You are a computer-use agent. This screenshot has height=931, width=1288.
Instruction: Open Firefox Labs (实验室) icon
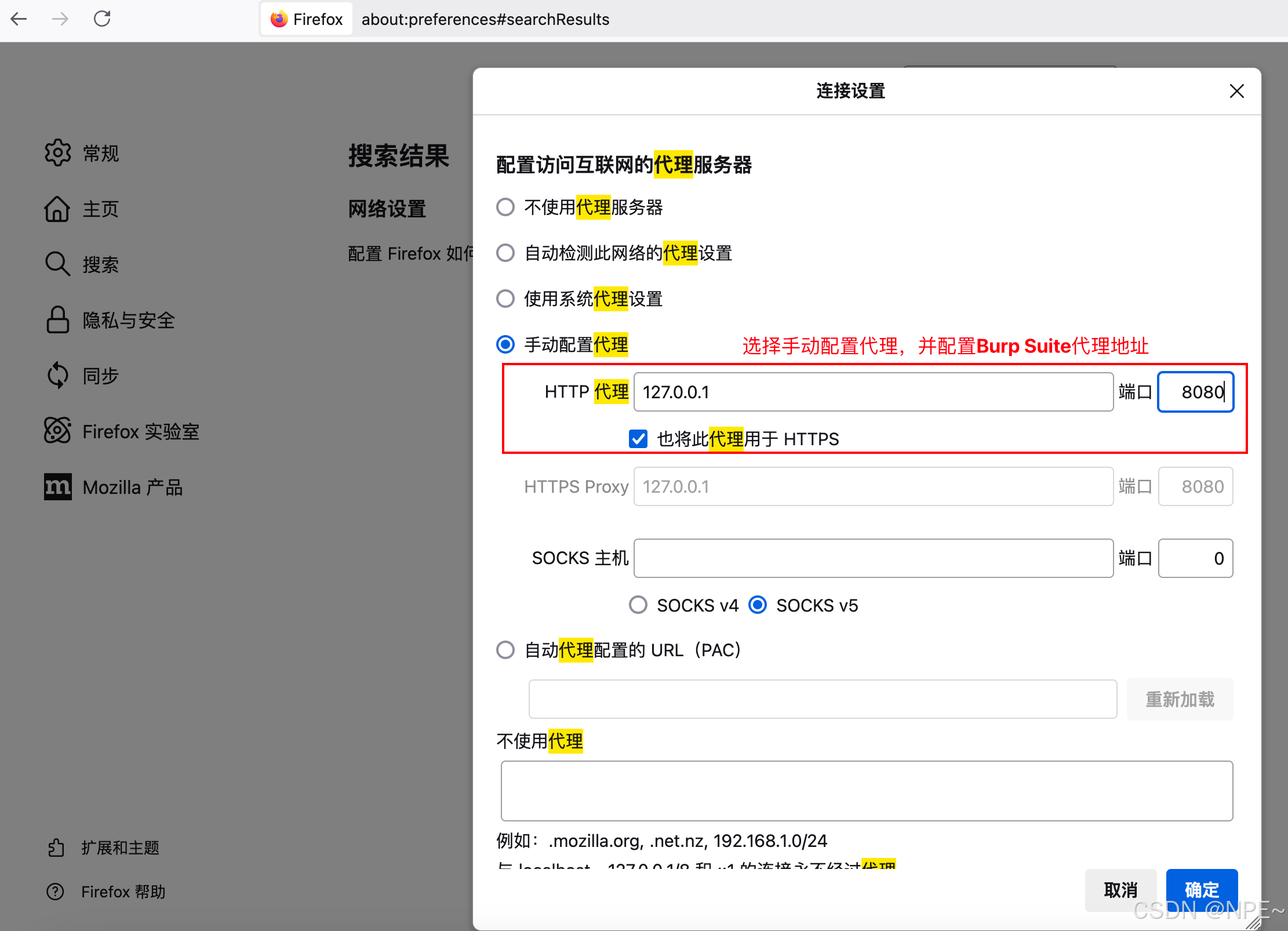tap(57, 431)
